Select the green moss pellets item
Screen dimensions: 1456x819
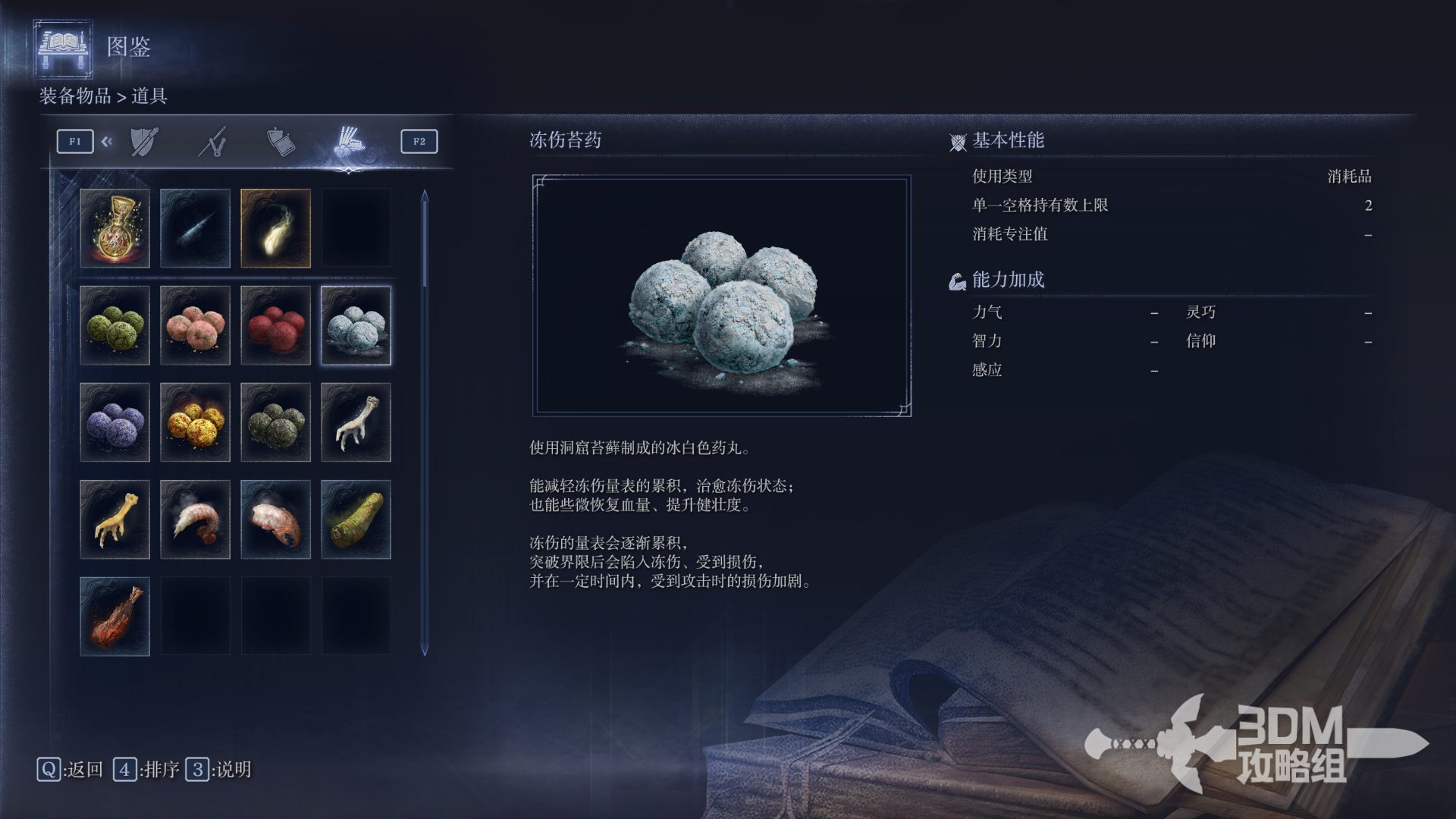115,325
